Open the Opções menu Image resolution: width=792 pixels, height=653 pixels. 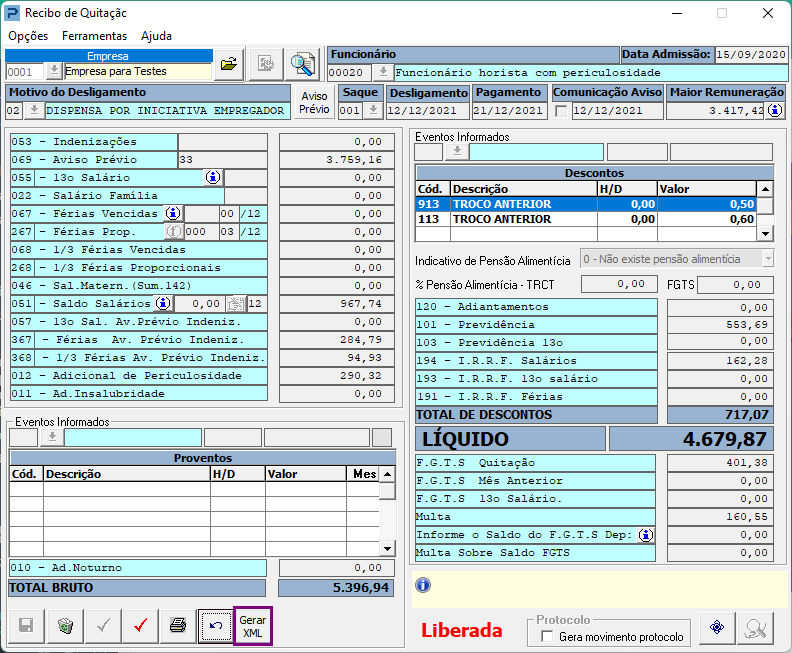click(28, 36)
